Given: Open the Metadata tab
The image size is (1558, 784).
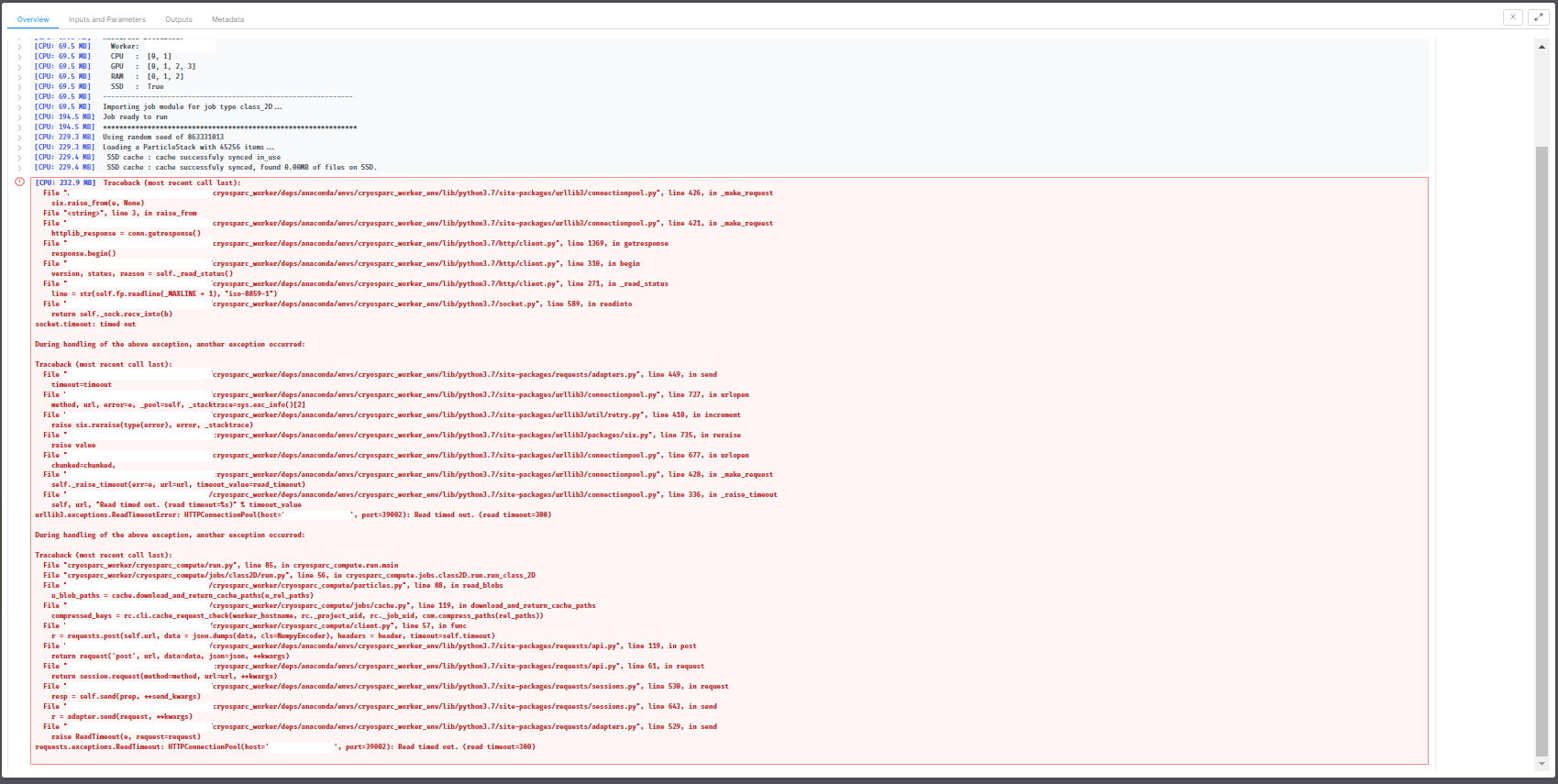Looking at the screenshot, I should tap(227, 19).
